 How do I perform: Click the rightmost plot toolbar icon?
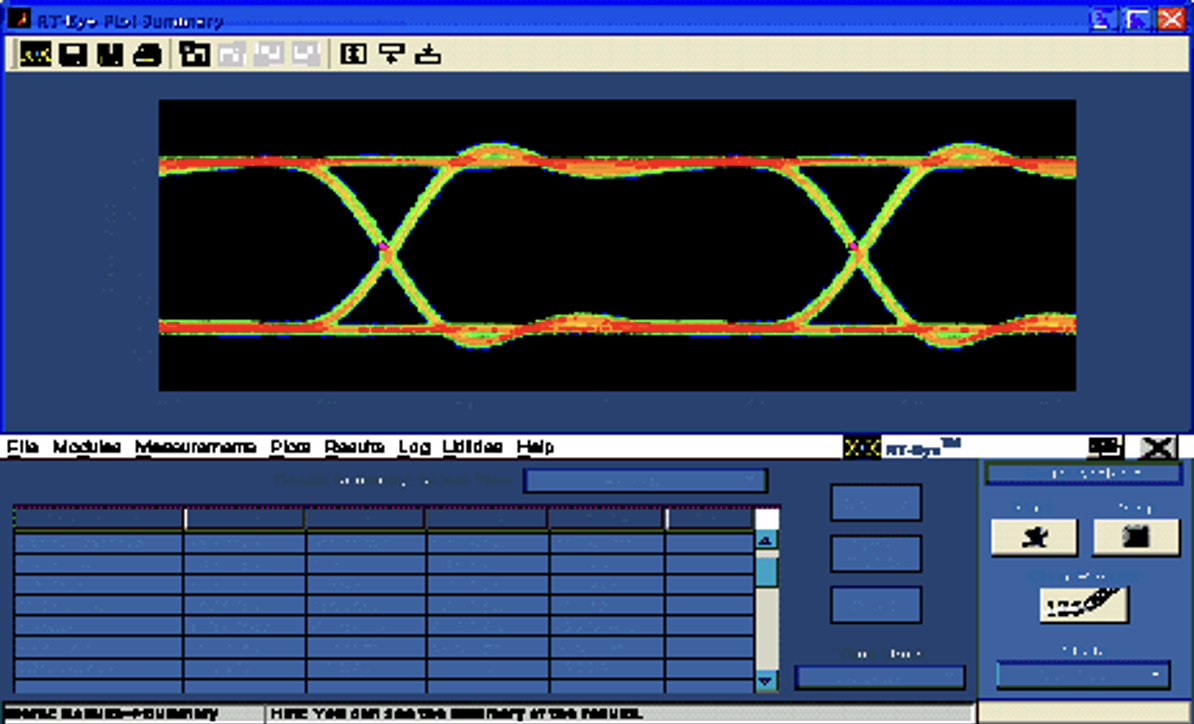point(428,54)
